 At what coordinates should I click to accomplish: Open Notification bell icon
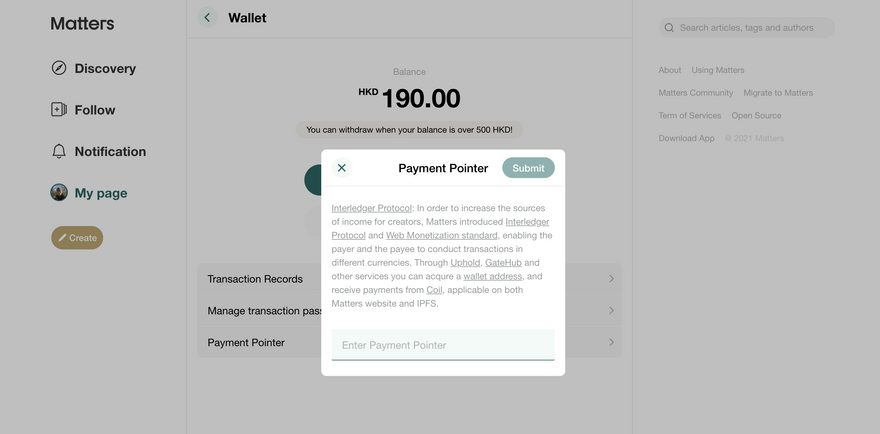59,152
